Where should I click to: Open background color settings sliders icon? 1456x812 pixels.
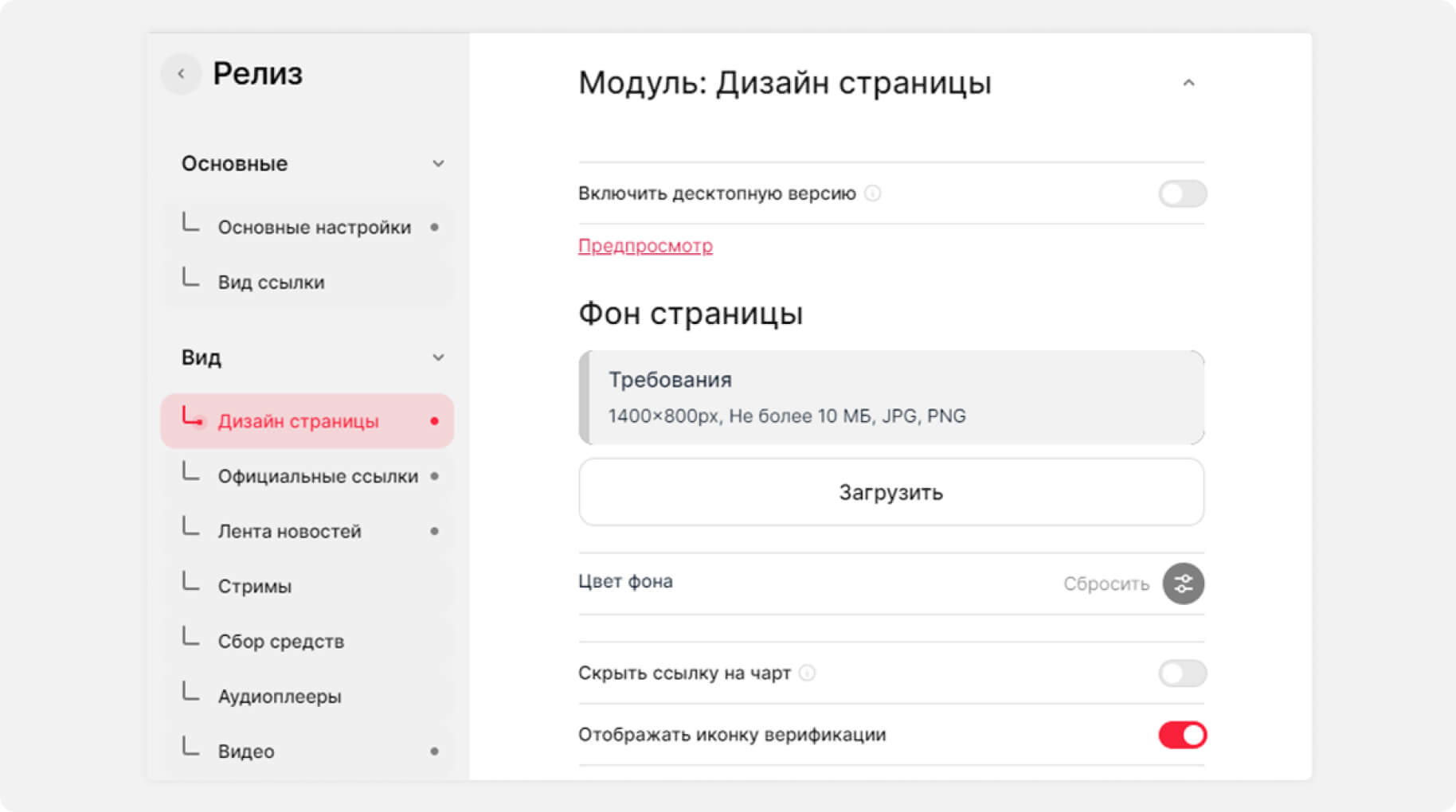1183,584
